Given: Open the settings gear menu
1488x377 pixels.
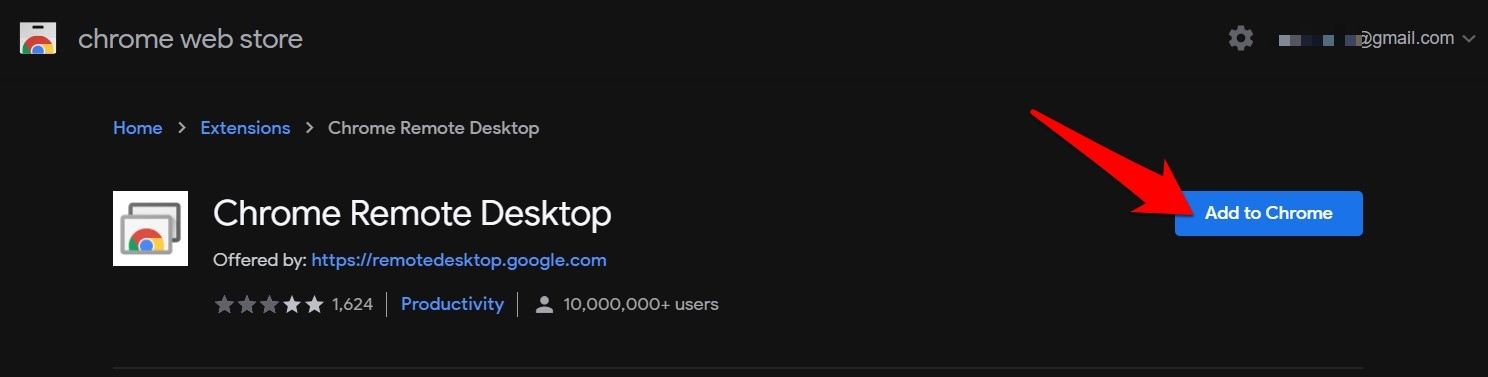Looking at the screenshot, I should [1241, 39].
